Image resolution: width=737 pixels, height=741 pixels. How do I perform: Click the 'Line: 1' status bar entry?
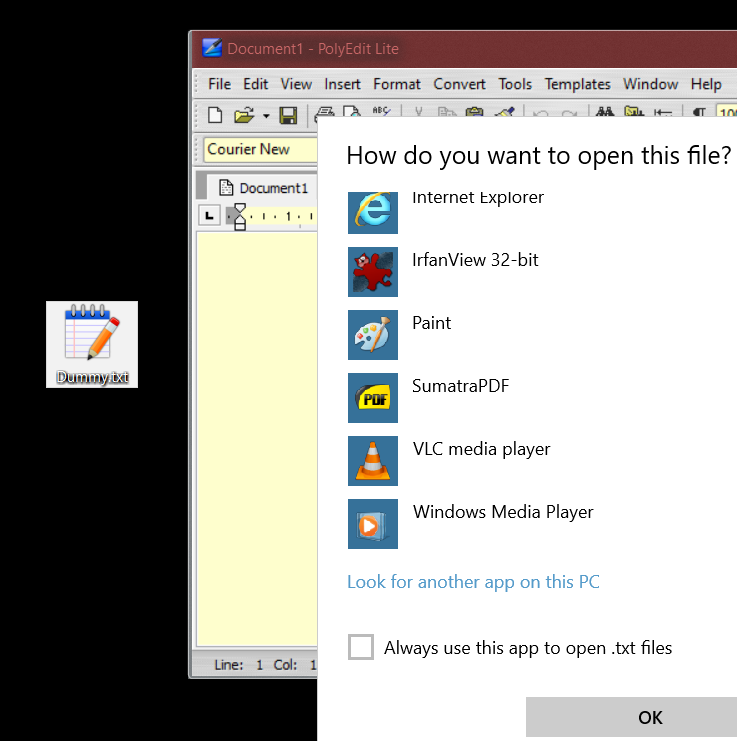[x=239, y=665]
